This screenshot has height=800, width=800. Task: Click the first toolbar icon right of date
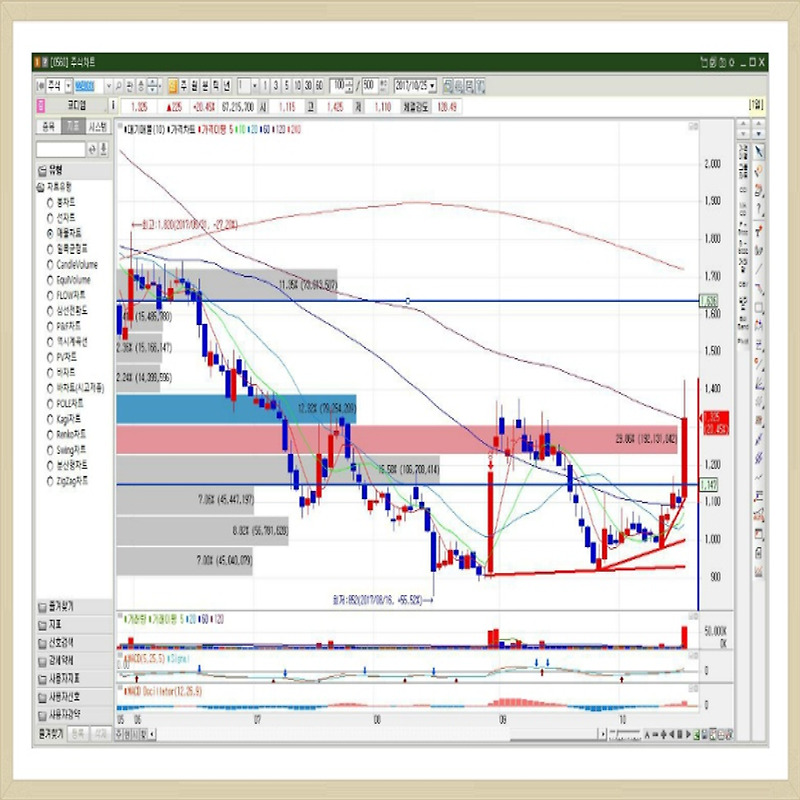(448, 86)
